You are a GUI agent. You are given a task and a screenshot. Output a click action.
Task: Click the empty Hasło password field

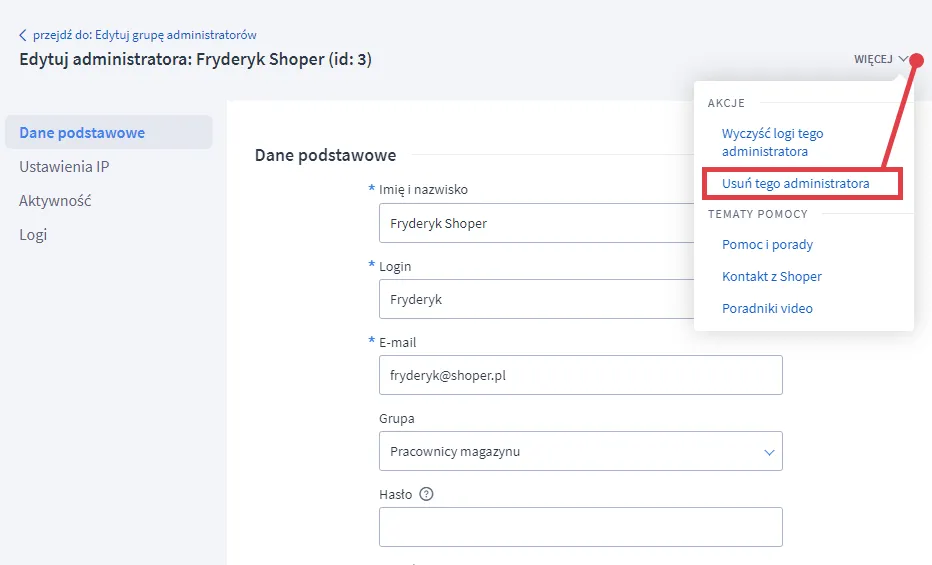[580, 527]
